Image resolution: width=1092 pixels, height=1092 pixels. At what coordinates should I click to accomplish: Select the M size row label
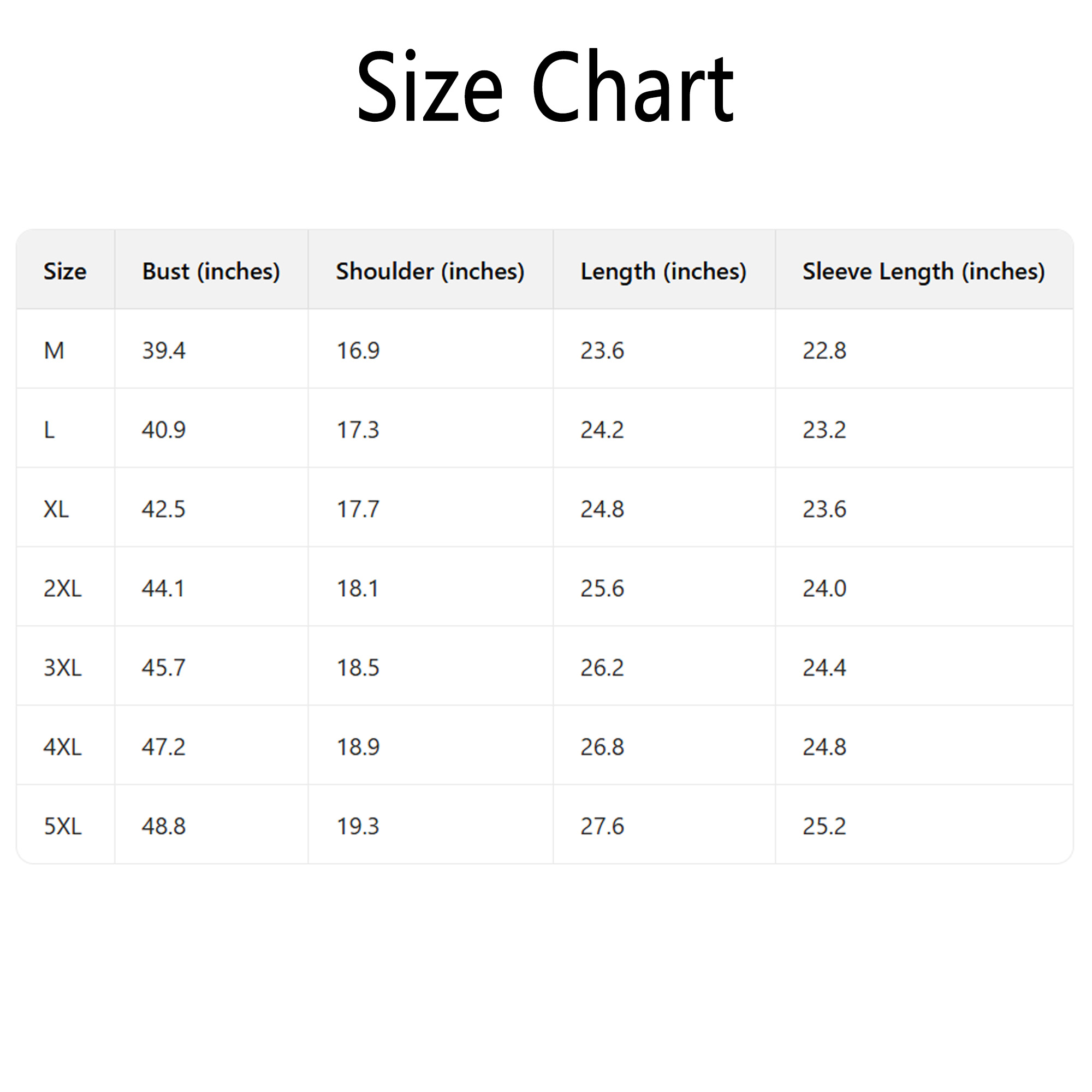pos(54,351)
